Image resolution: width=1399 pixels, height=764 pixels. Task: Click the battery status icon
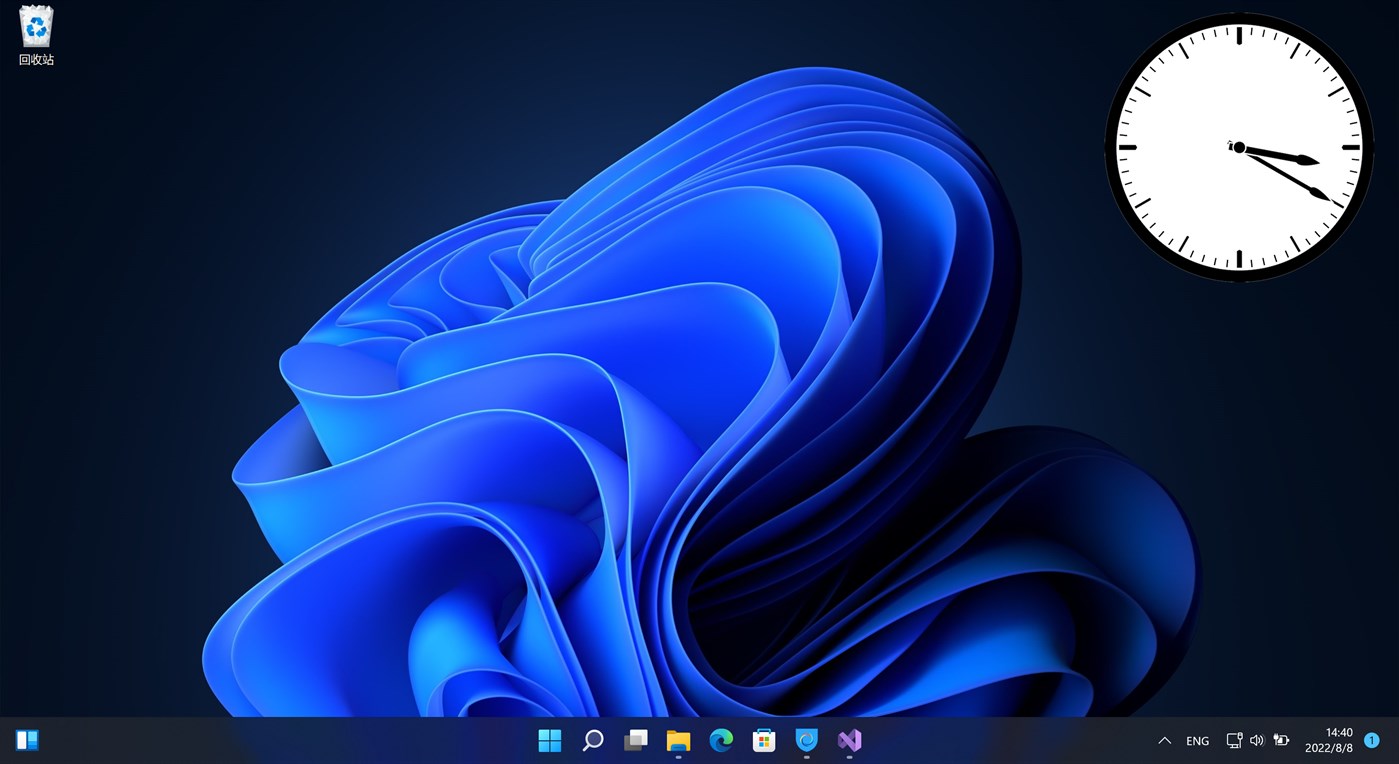[x=1281, y=740]
